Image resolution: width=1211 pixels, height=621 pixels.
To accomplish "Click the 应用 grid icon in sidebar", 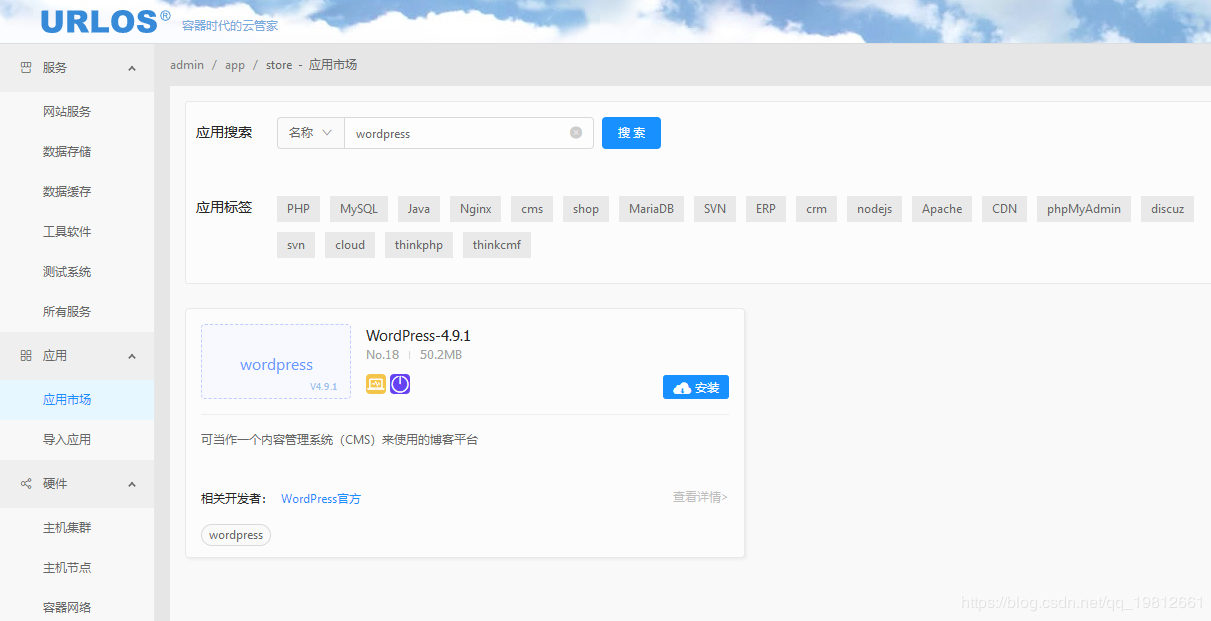I will [24, 355].
